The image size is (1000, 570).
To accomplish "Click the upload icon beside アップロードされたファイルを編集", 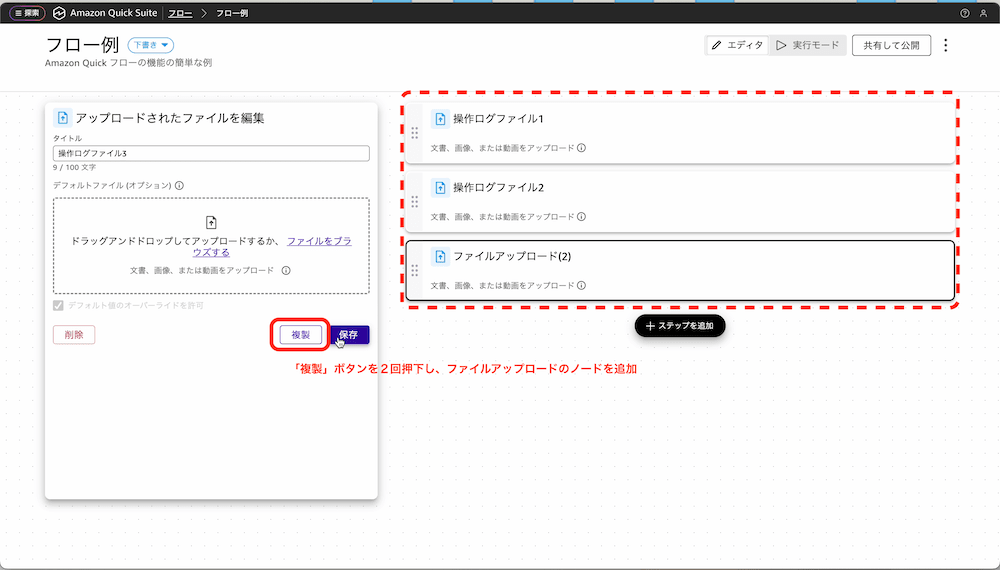I will coord(62,117).
